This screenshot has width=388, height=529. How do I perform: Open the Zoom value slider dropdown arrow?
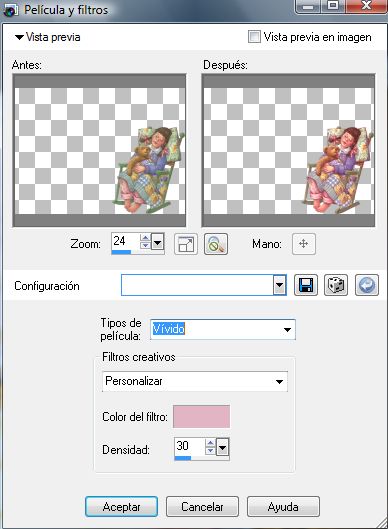[x=158, y=242]
